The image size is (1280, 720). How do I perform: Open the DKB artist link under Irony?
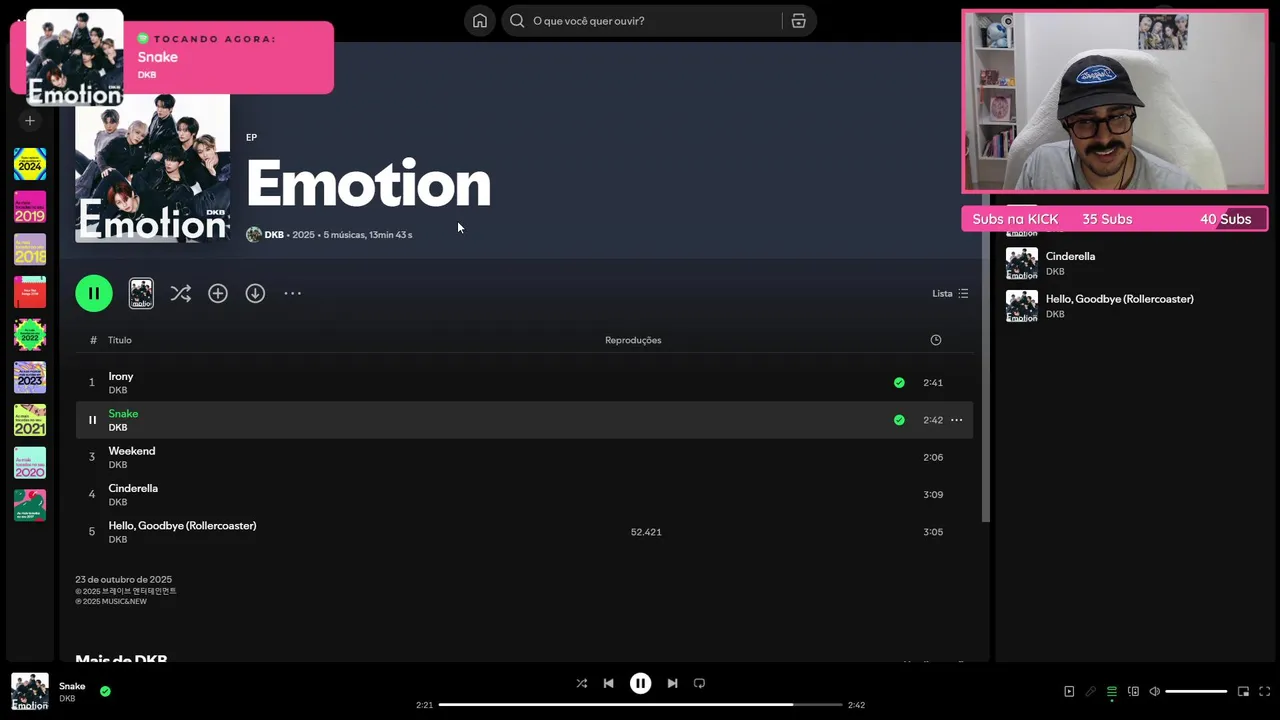(118, 390)
